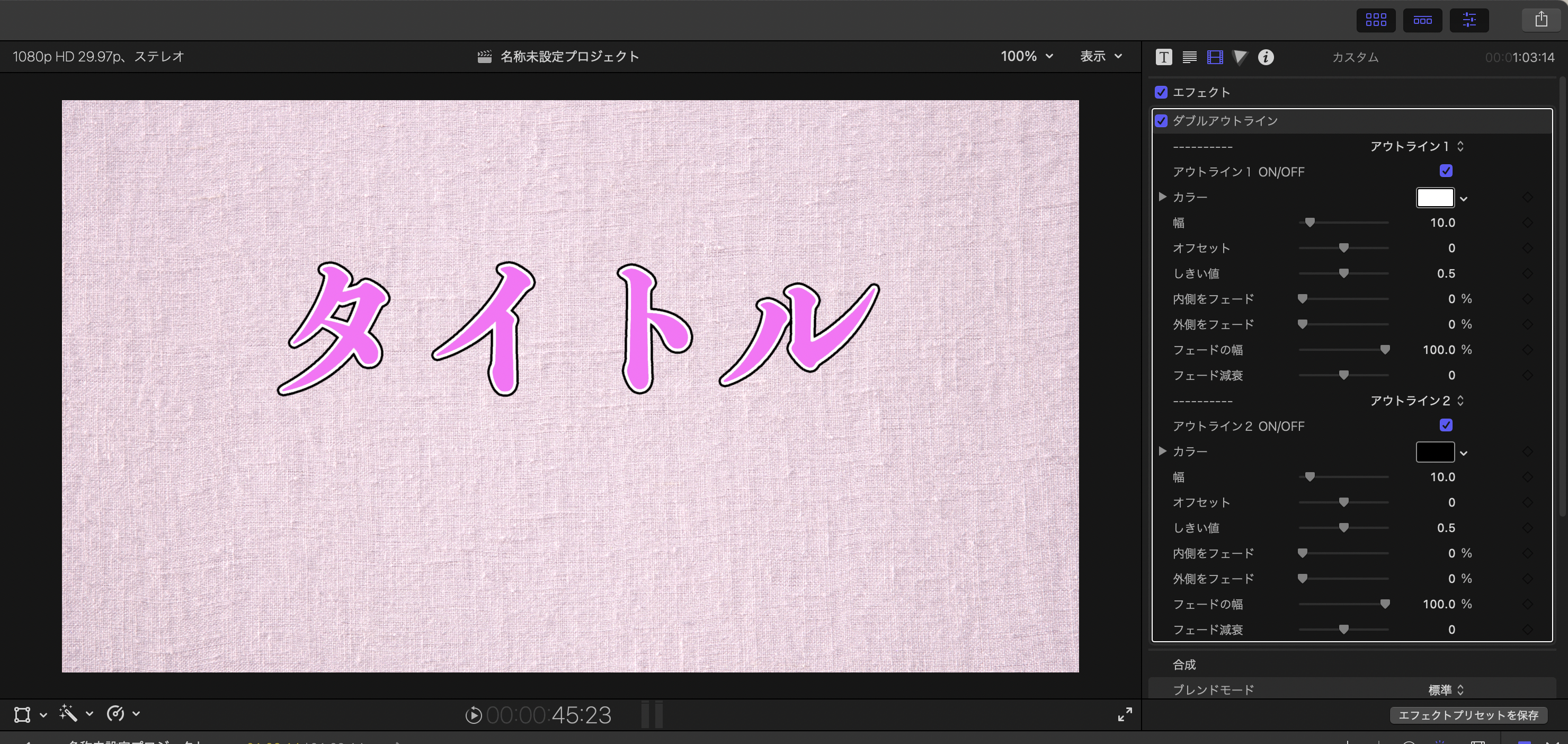Expand the アウトライン1 カラー disclosure triangle
The height and width of the screenshot is (744, 1568).
1162,197
